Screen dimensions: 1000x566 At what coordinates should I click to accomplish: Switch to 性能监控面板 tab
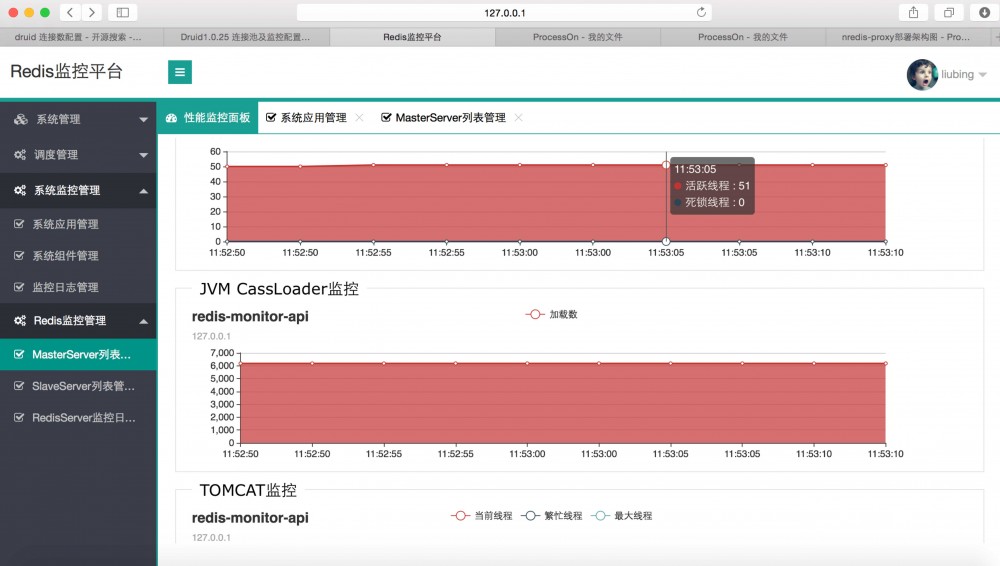(x=207, y=117)
